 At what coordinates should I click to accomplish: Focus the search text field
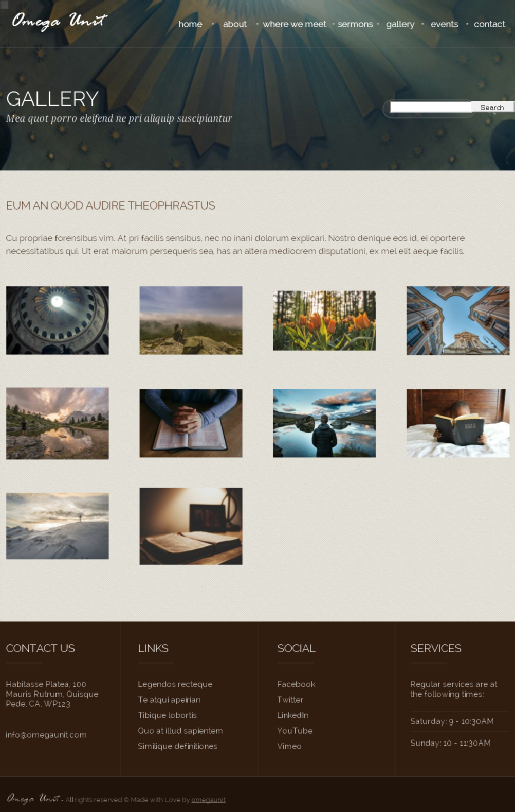click(x=431, y=107)
